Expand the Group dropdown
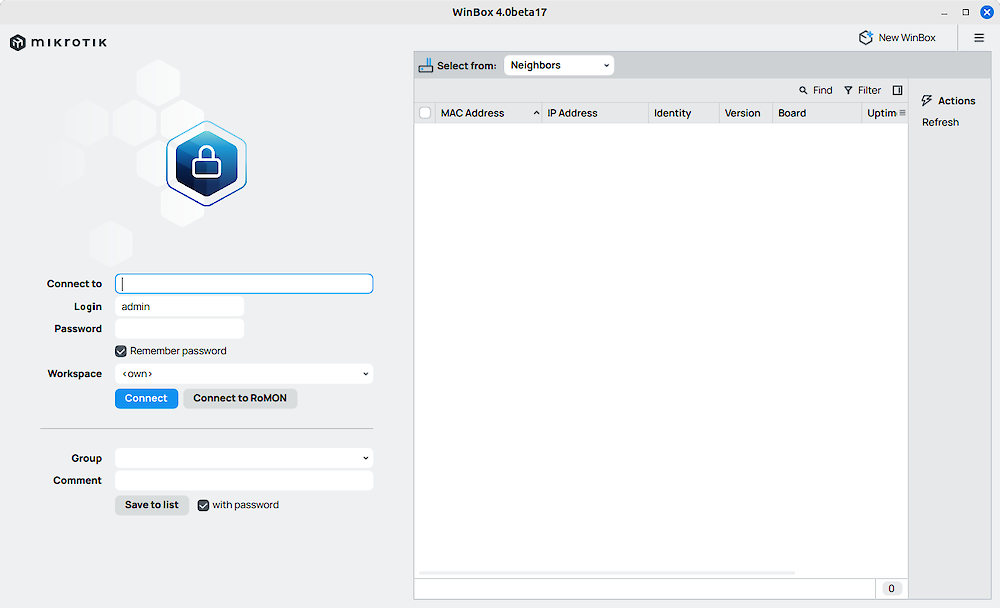Image resolution: width=1000 pixels, height=608 pixels. click(x=244, y=458)
